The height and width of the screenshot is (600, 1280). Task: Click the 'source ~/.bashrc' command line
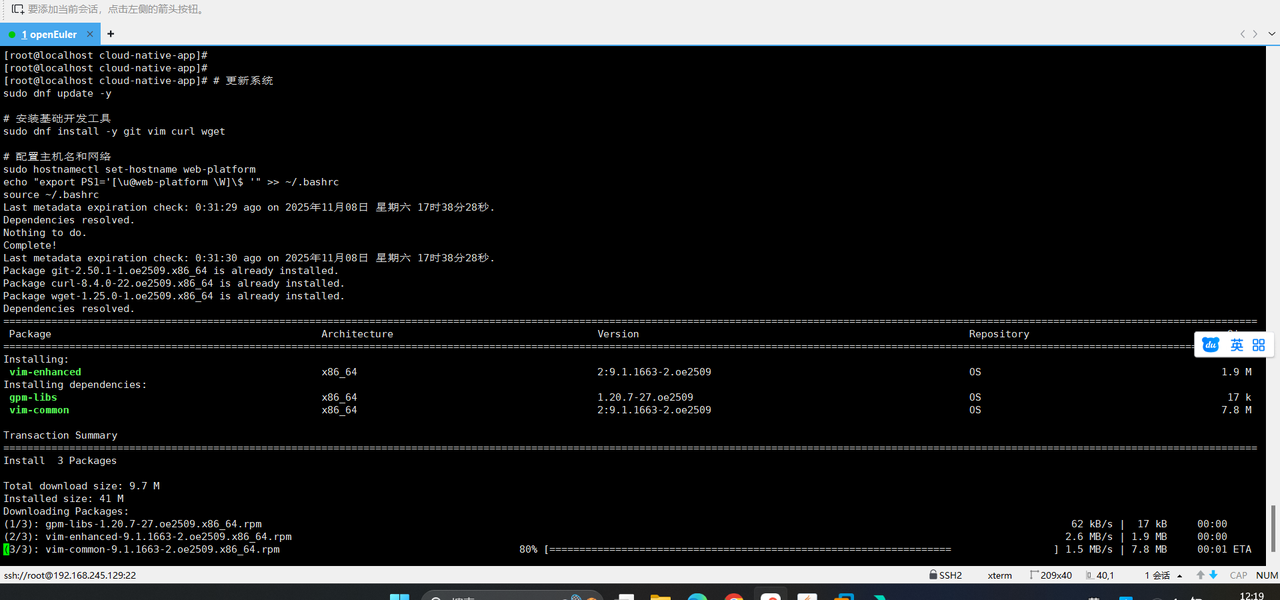pos(51,194)
